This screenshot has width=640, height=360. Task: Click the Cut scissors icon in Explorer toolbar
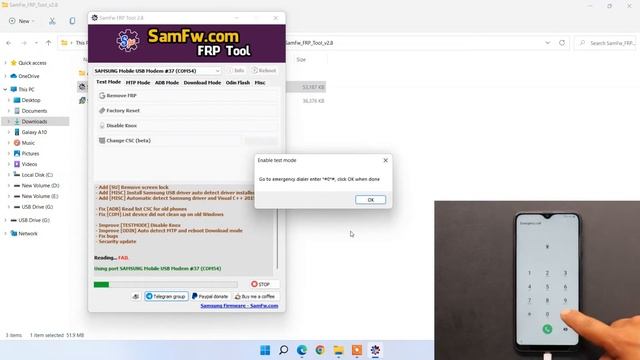(52, 21)
